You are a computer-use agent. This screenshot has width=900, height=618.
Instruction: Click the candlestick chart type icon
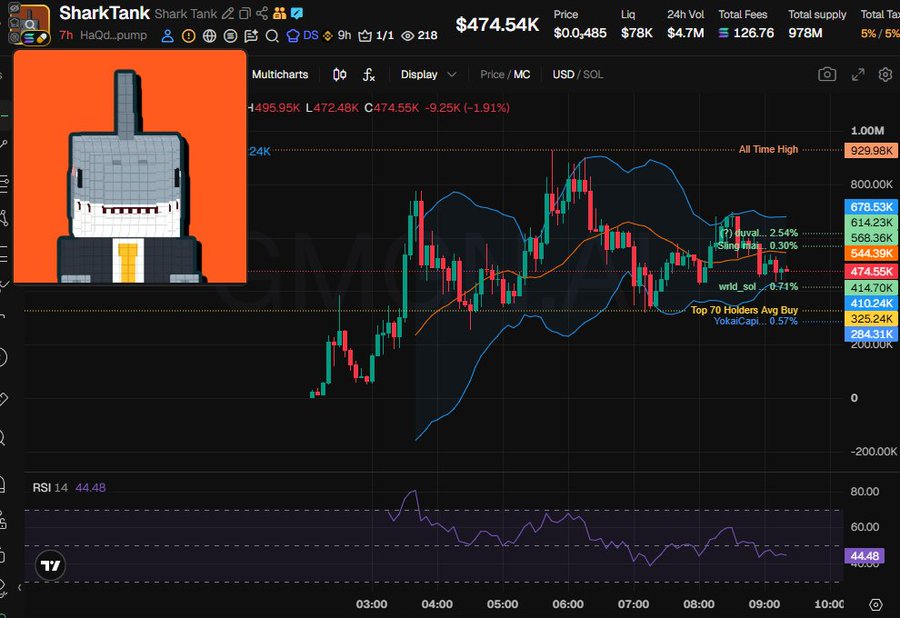(x=340, y=75)
